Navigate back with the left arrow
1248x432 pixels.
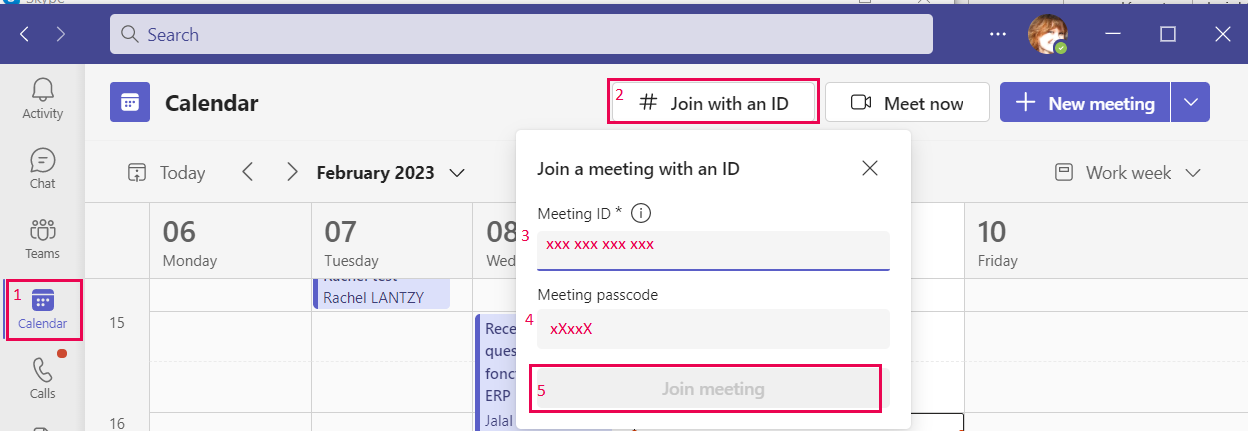25,34
